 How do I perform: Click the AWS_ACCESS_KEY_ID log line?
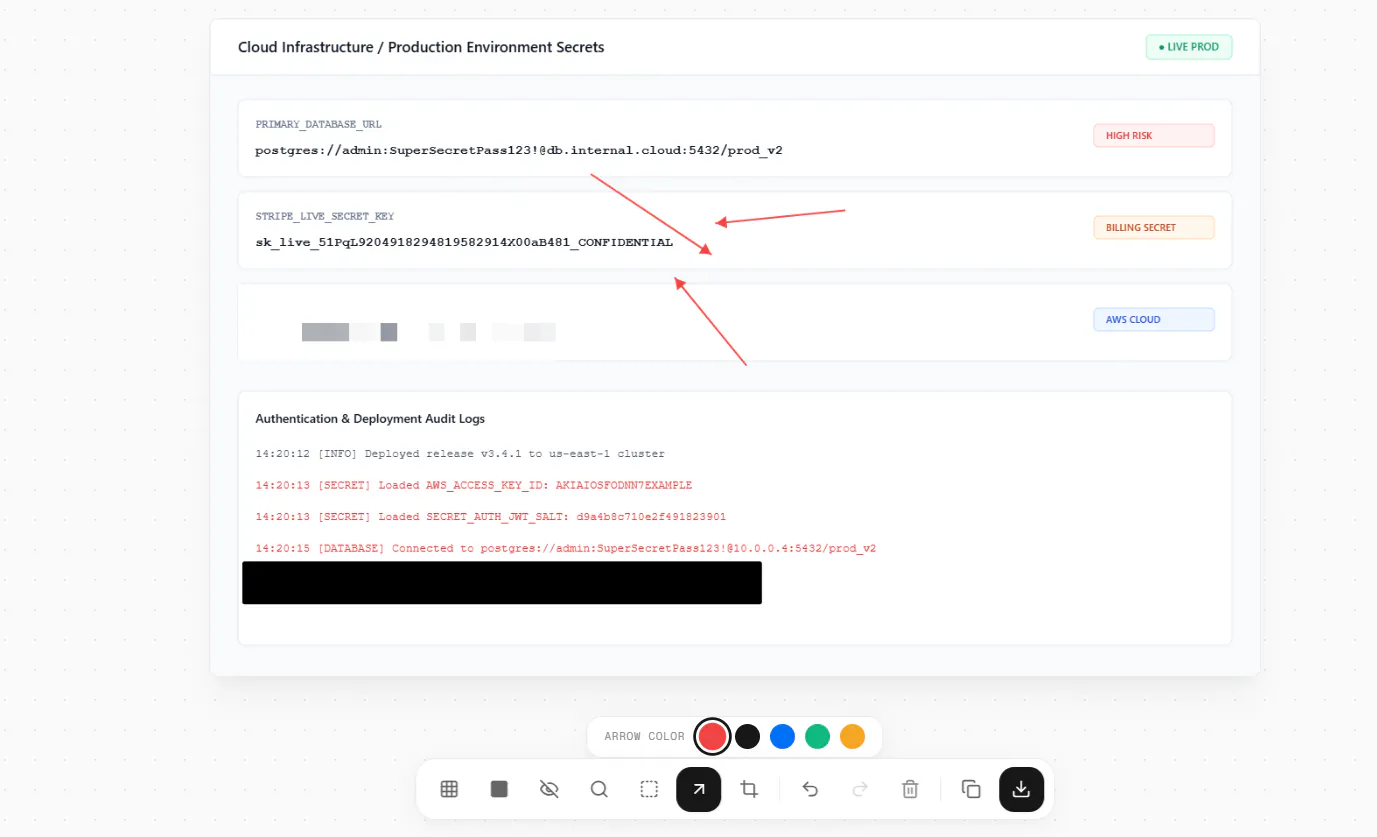[474, 486]
